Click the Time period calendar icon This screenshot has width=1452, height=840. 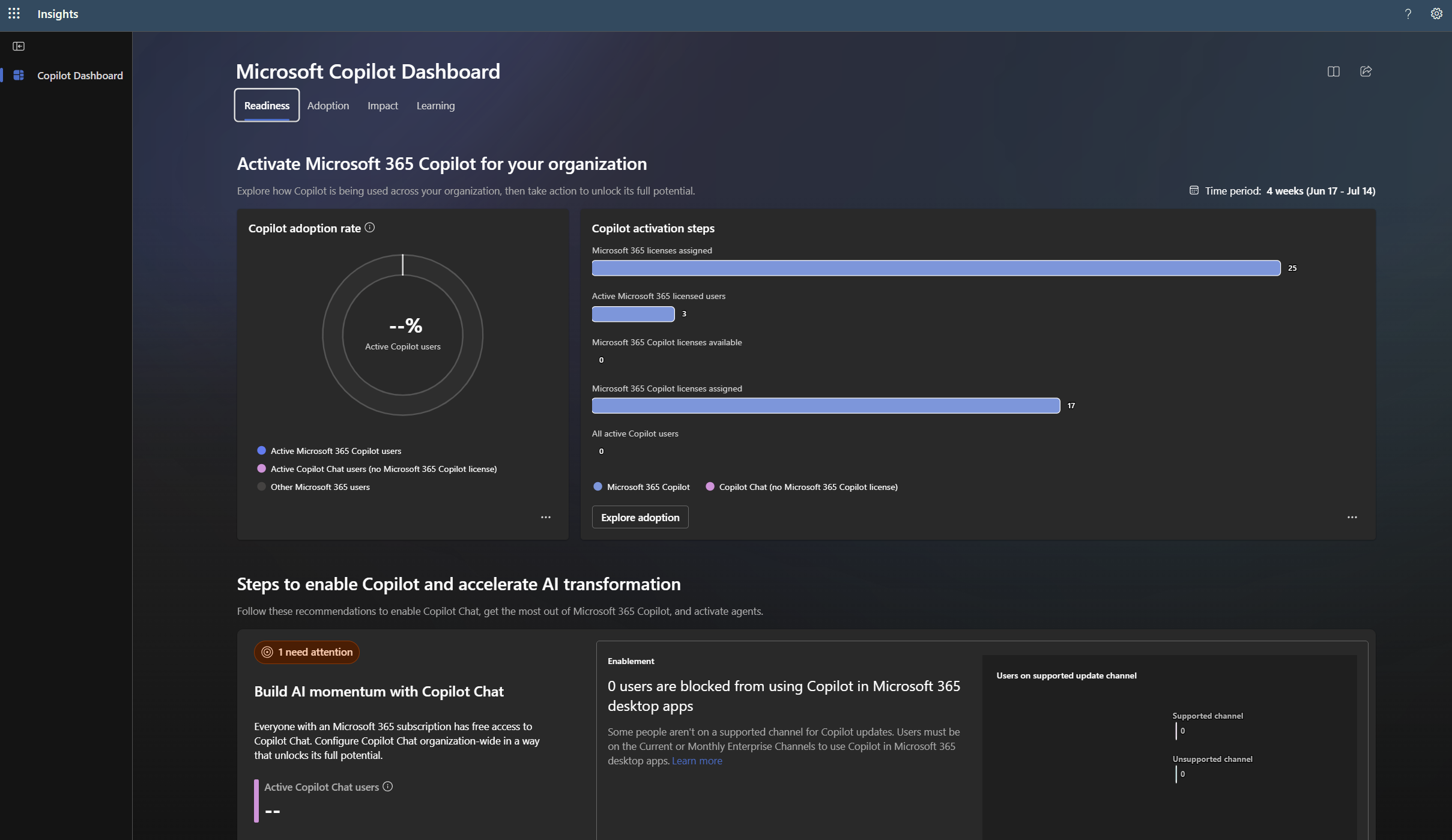pos(1194,190)
